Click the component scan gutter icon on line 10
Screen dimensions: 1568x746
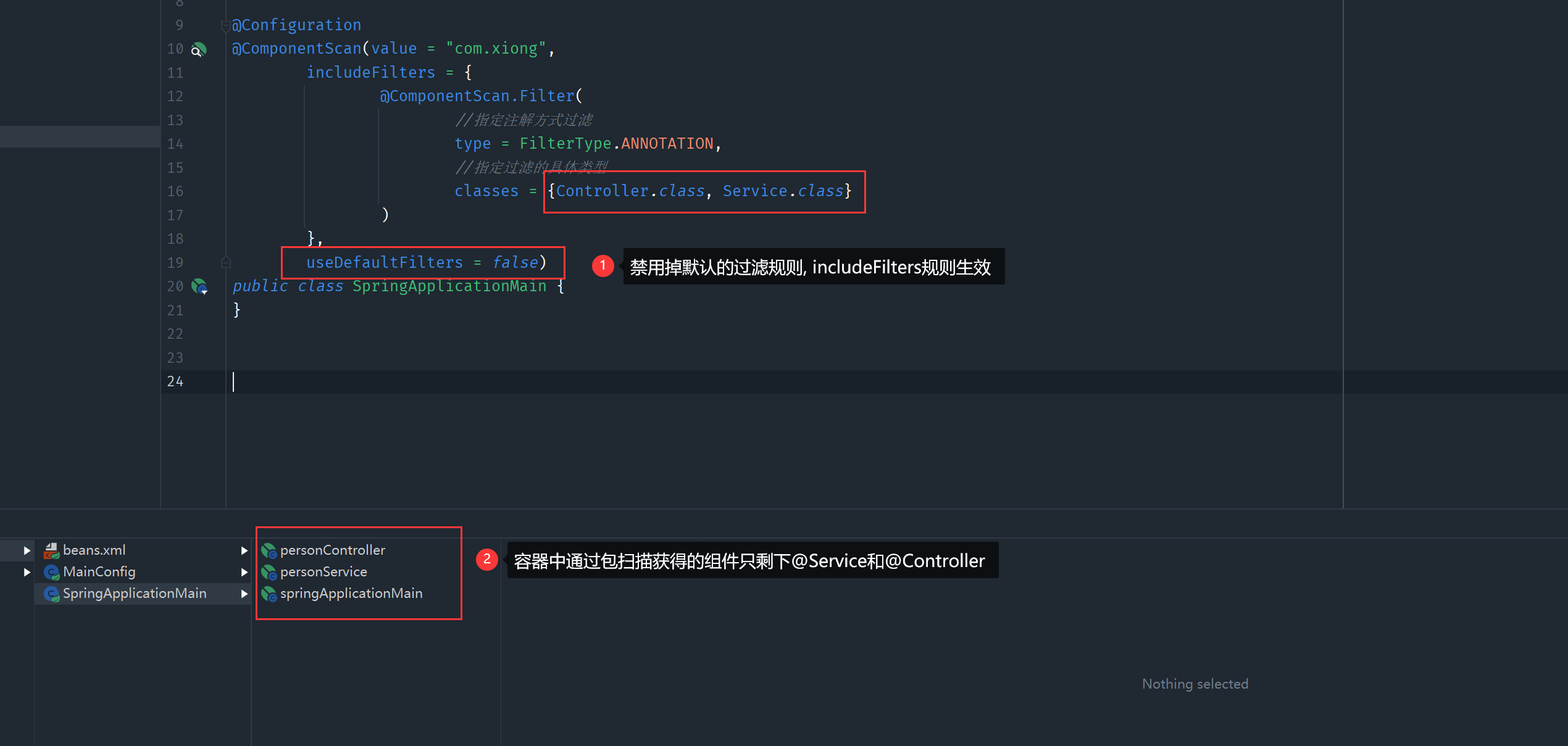click(x=198, y=49)
